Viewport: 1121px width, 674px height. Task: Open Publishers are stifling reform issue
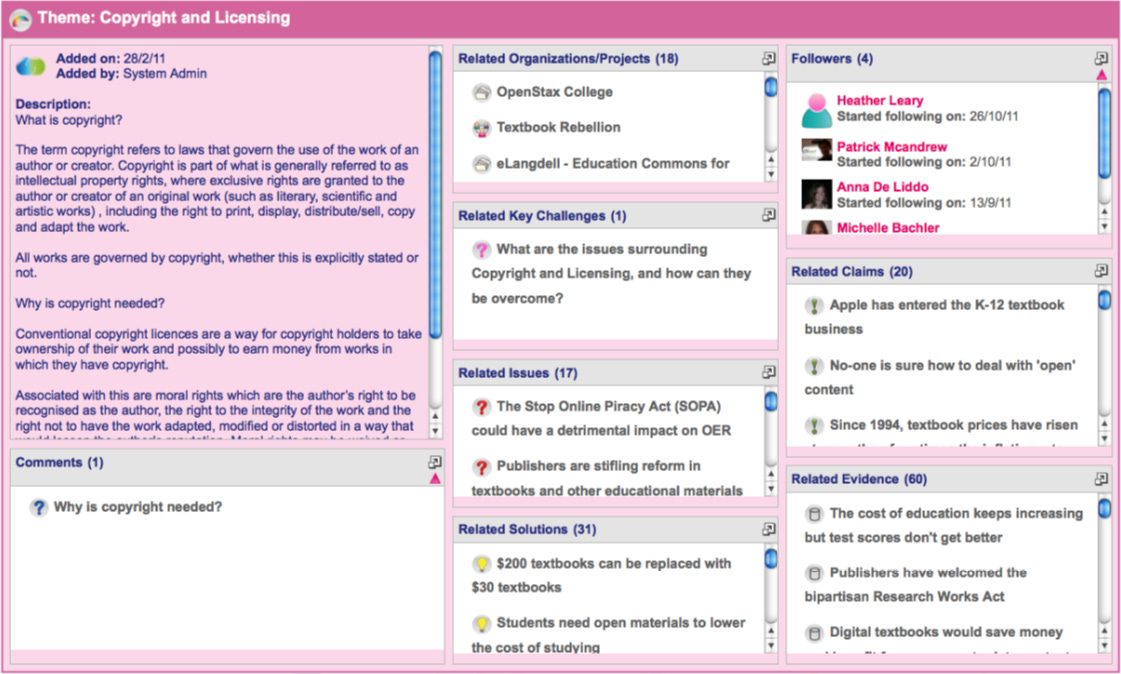tap(607, 478)
